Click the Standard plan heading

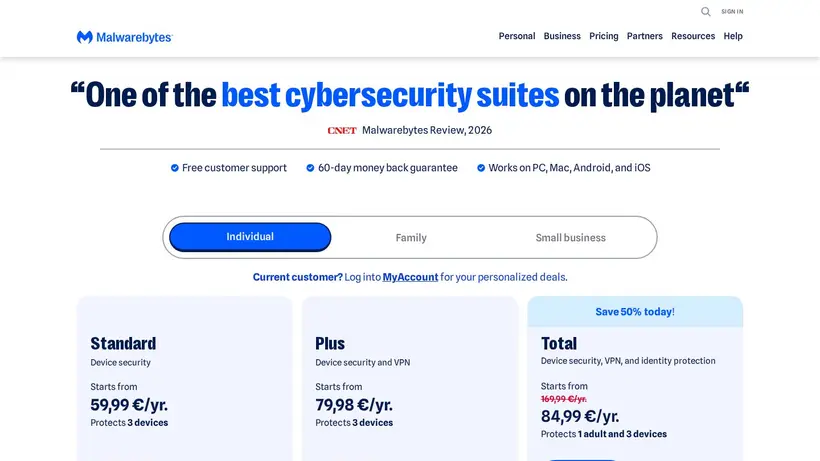(x=123, y=343)
